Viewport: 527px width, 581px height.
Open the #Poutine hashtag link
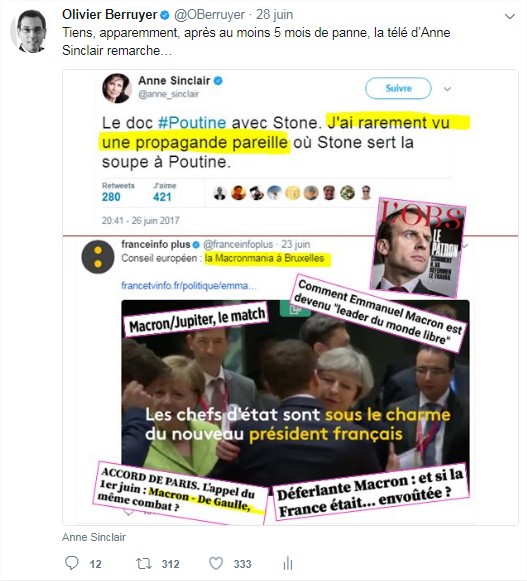(192, 123)
